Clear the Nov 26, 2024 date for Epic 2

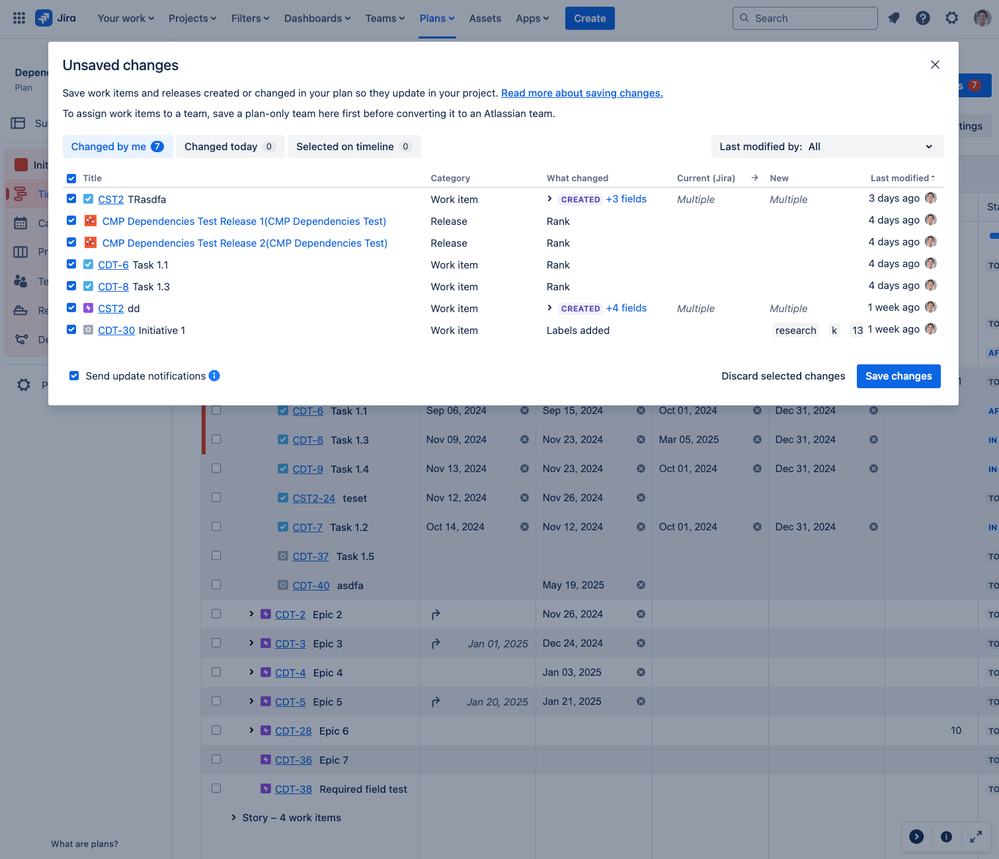click(x=641, y=614)
